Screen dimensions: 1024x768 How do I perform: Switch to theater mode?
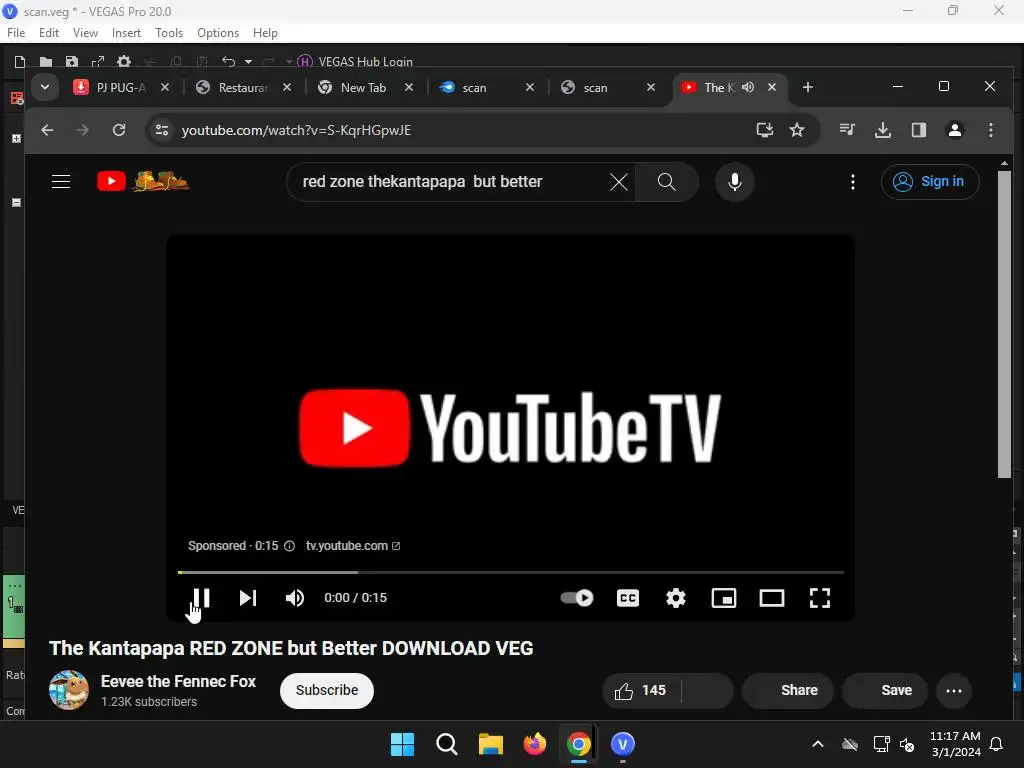pyautogui.click(x=771, y=598)
